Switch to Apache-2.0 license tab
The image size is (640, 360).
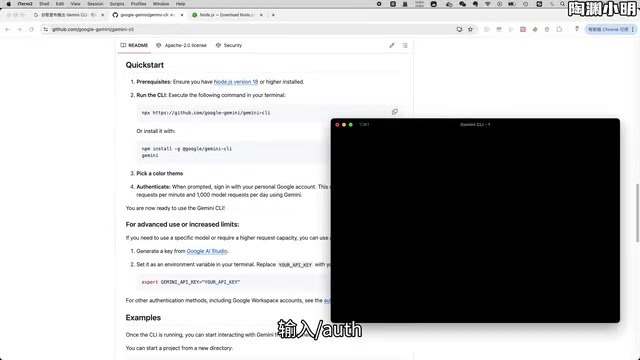click(x=181, y=45)
